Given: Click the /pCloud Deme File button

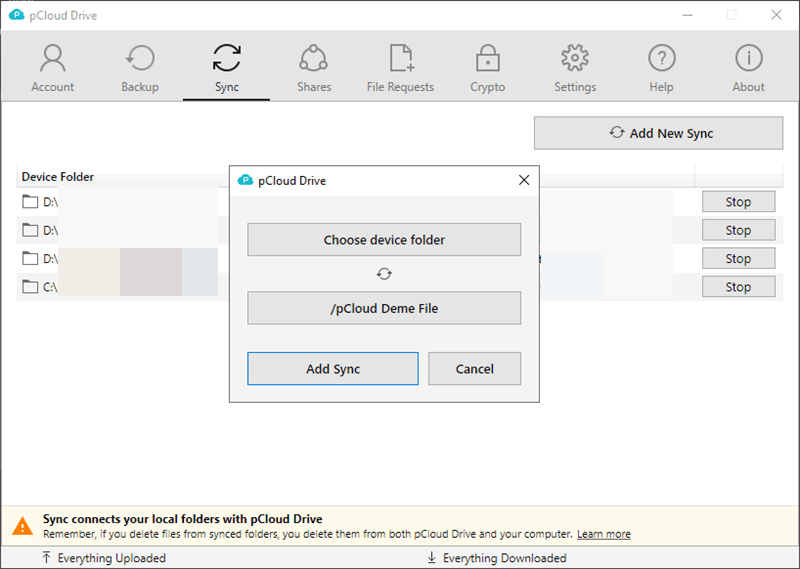Looking at the screenshot, I should [384, 308].
